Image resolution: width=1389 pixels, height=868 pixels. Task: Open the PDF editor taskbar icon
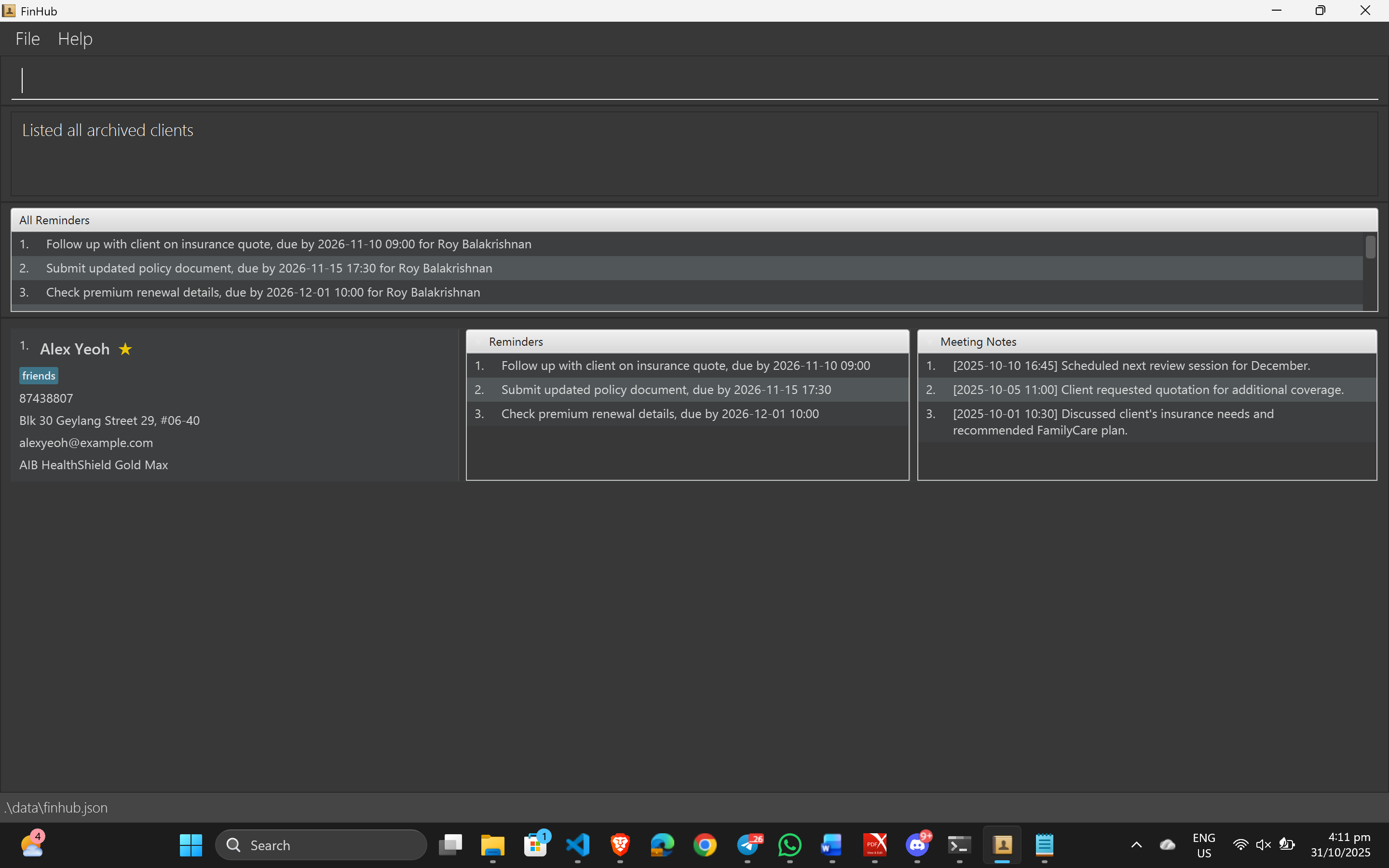875,844
